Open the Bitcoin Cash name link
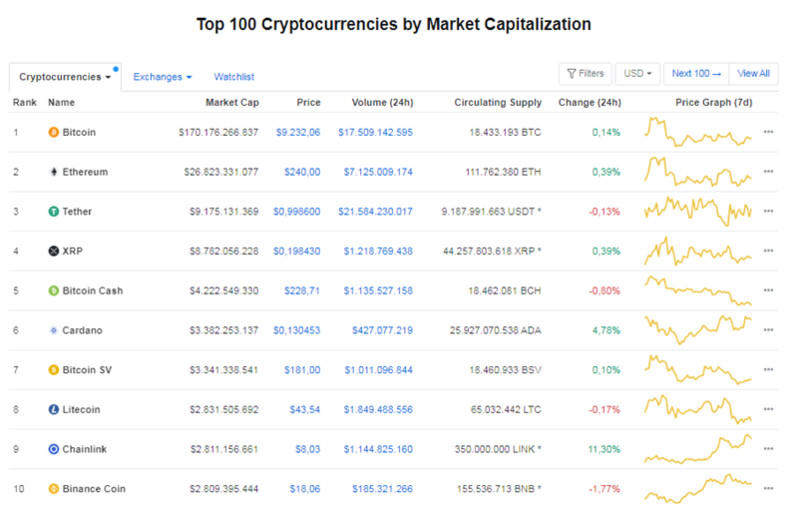This screenshot has width=798, height=508. [x=95, y=291]
